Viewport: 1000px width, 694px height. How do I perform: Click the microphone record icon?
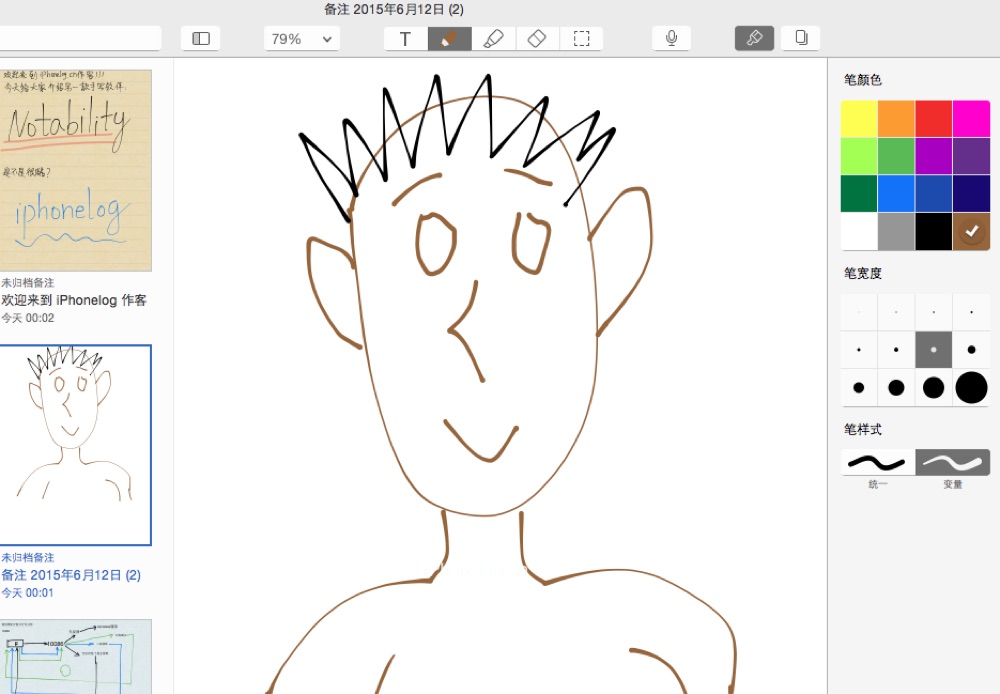click(x=672, y=39)
